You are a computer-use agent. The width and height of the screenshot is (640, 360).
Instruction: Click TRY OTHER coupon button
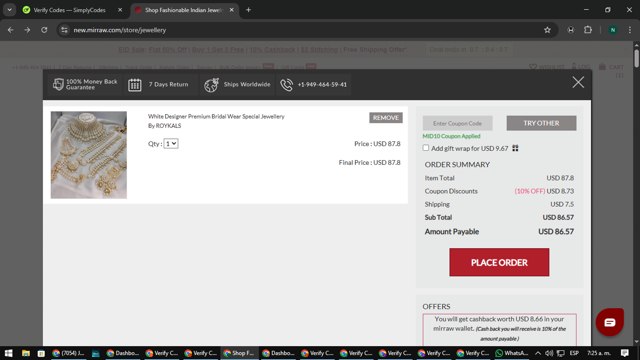[x=541, y=123]
